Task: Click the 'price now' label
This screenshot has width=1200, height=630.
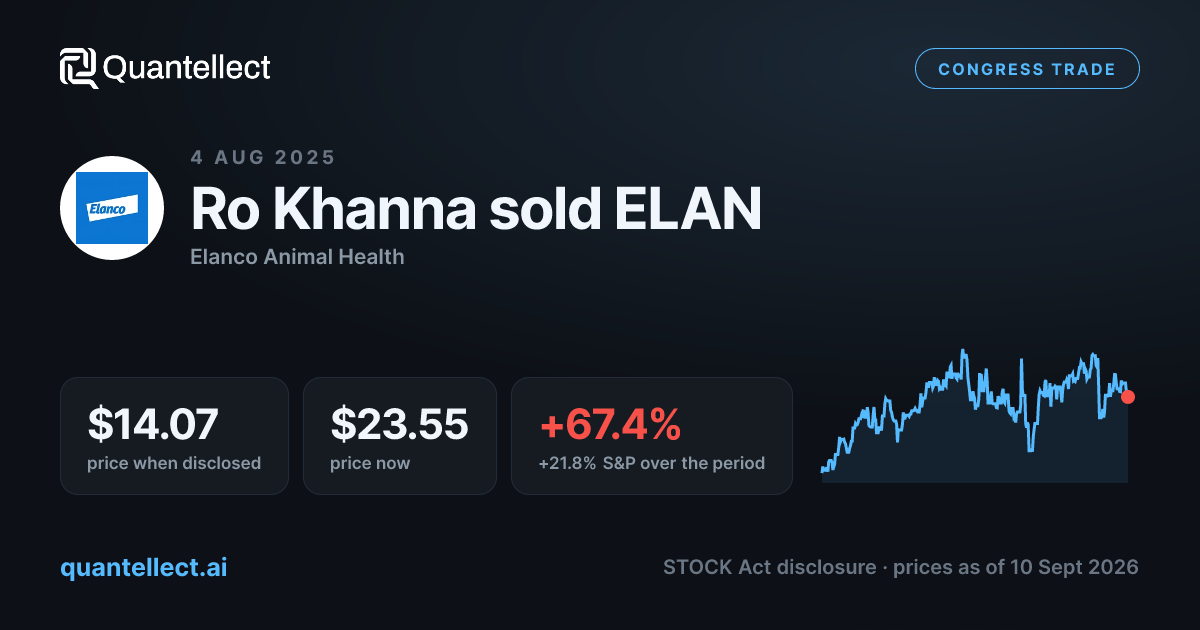Action: tap(370, 464)
